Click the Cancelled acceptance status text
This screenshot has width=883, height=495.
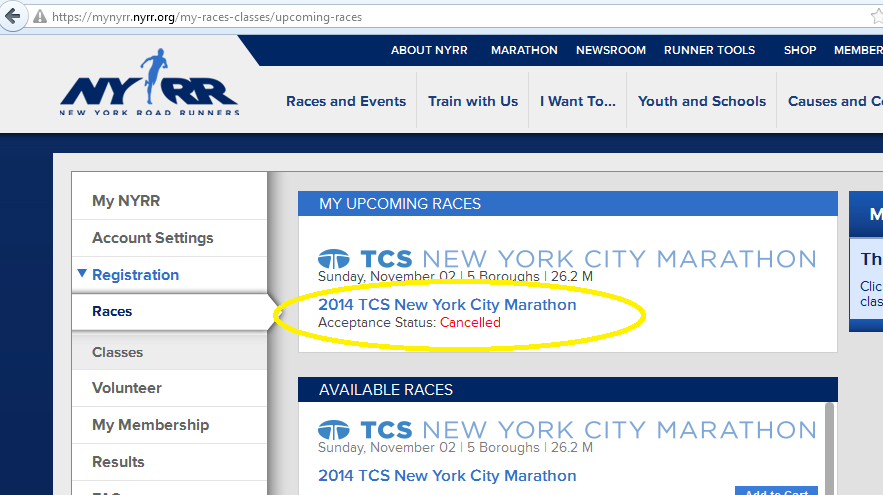(470, 323)
